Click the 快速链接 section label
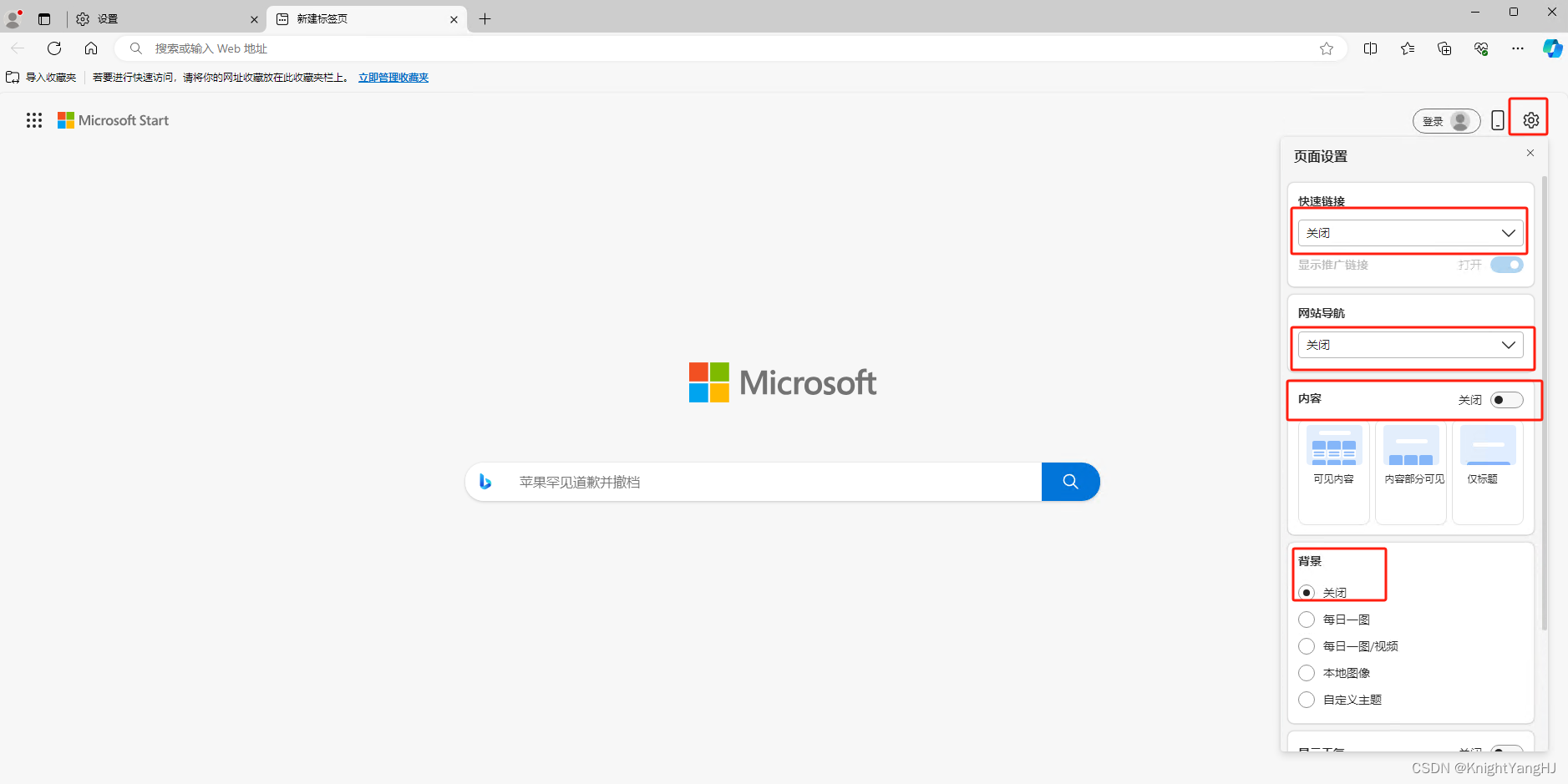This screenshot has height=784, width=1568. click(x=1322, y=201)
